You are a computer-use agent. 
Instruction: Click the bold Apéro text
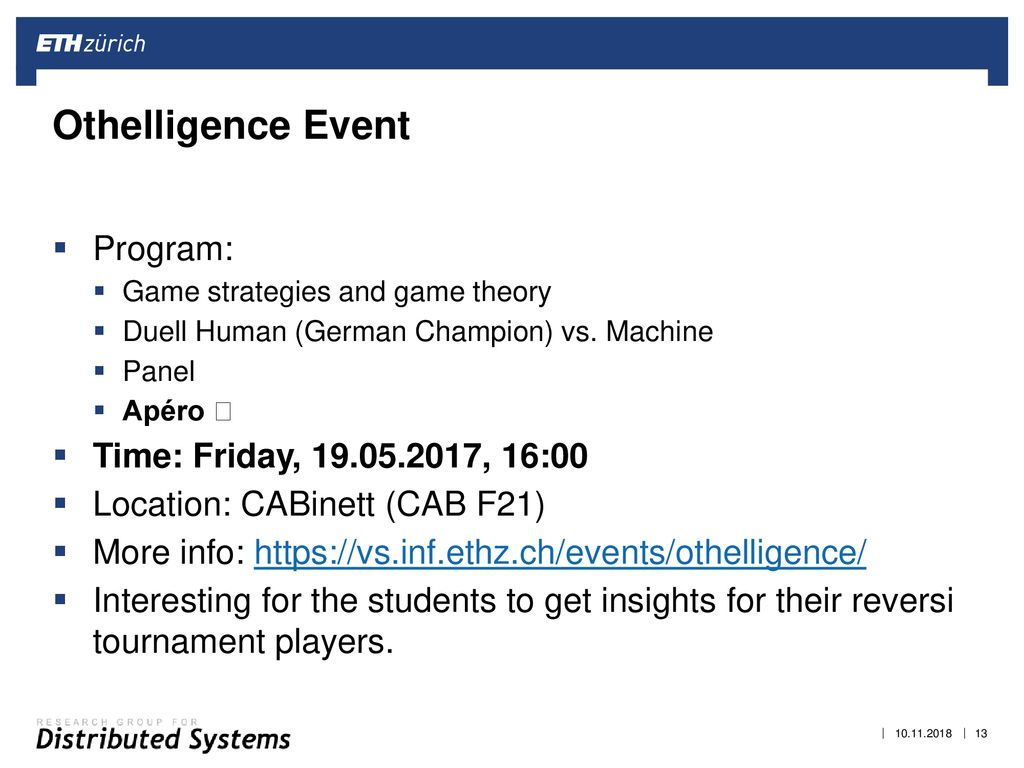[x=163, y=411]
